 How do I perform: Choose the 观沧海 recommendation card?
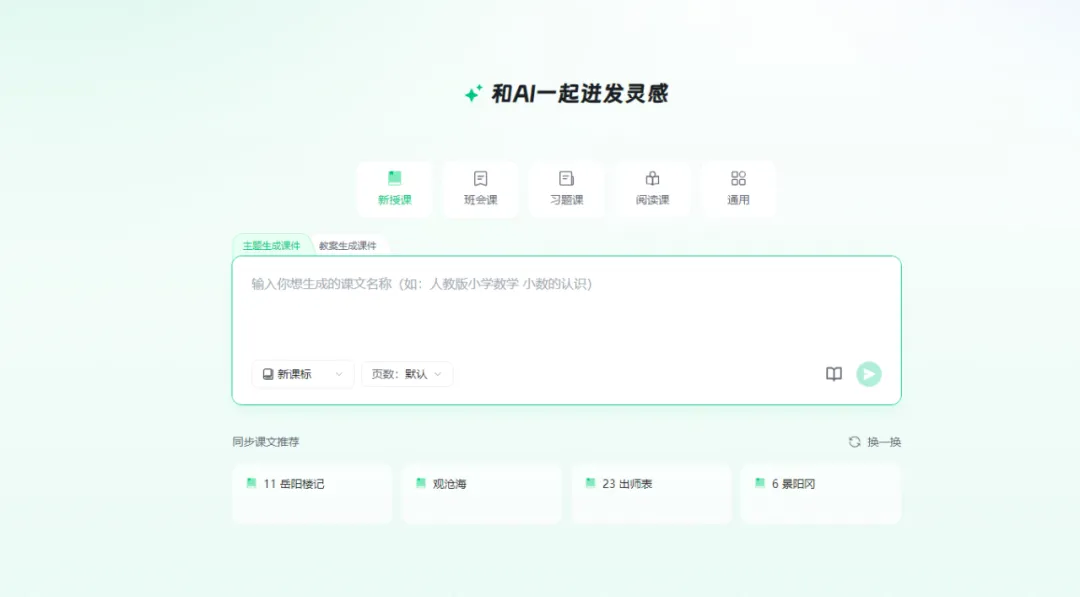coord(481,494)
